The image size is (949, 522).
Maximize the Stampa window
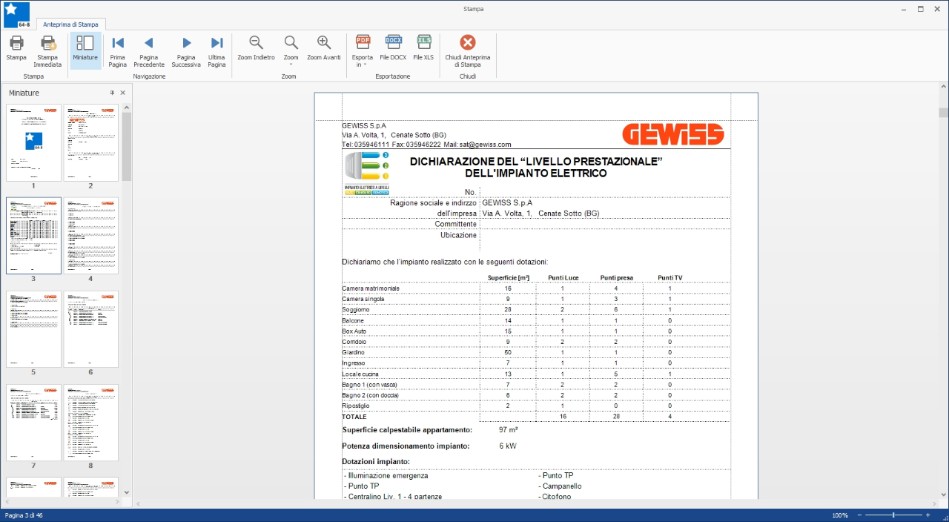[x=921, y=9]
